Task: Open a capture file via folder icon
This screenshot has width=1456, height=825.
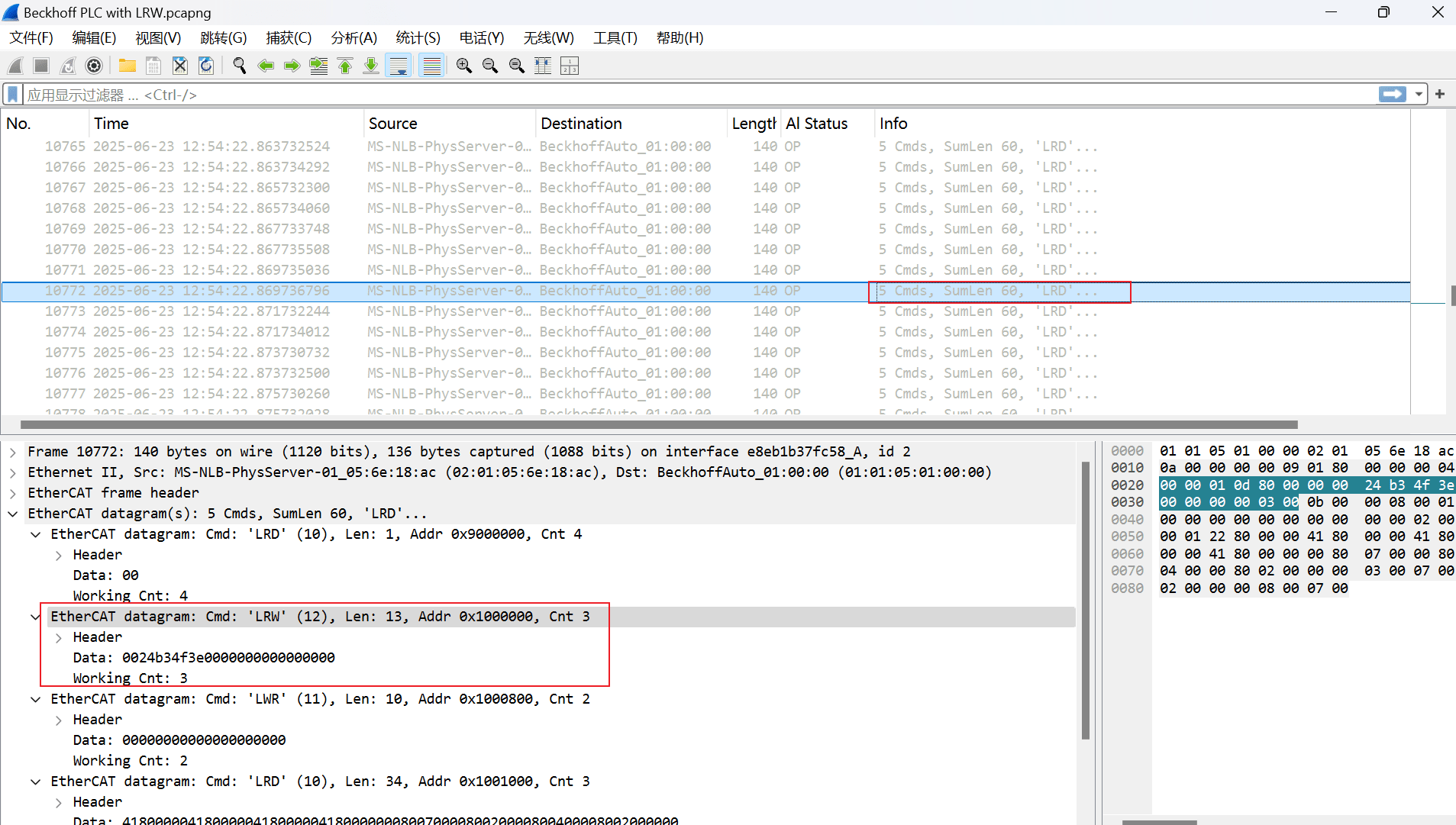Action: (x=128, y=66)
